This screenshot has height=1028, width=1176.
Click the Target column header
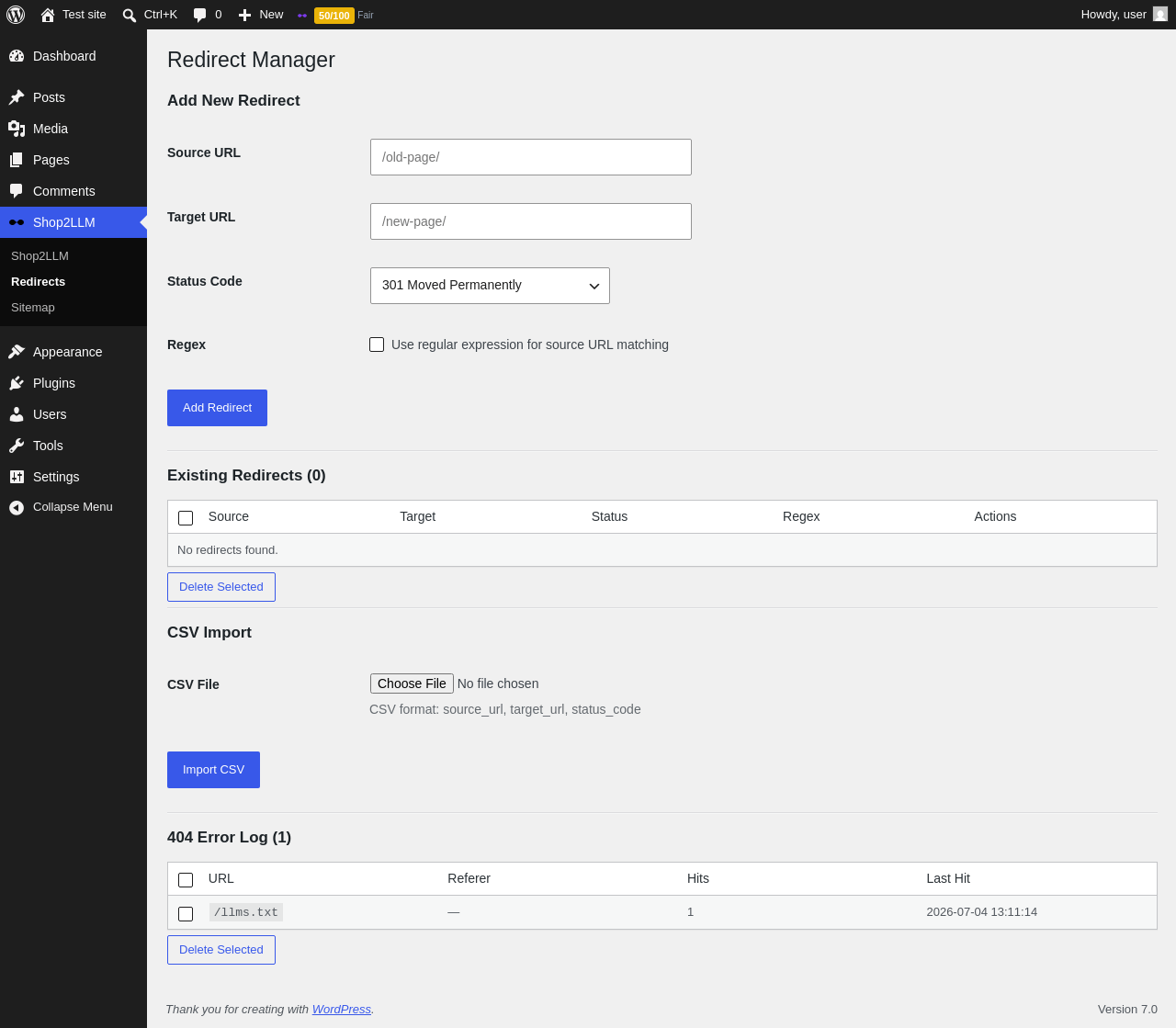point(417,516)
